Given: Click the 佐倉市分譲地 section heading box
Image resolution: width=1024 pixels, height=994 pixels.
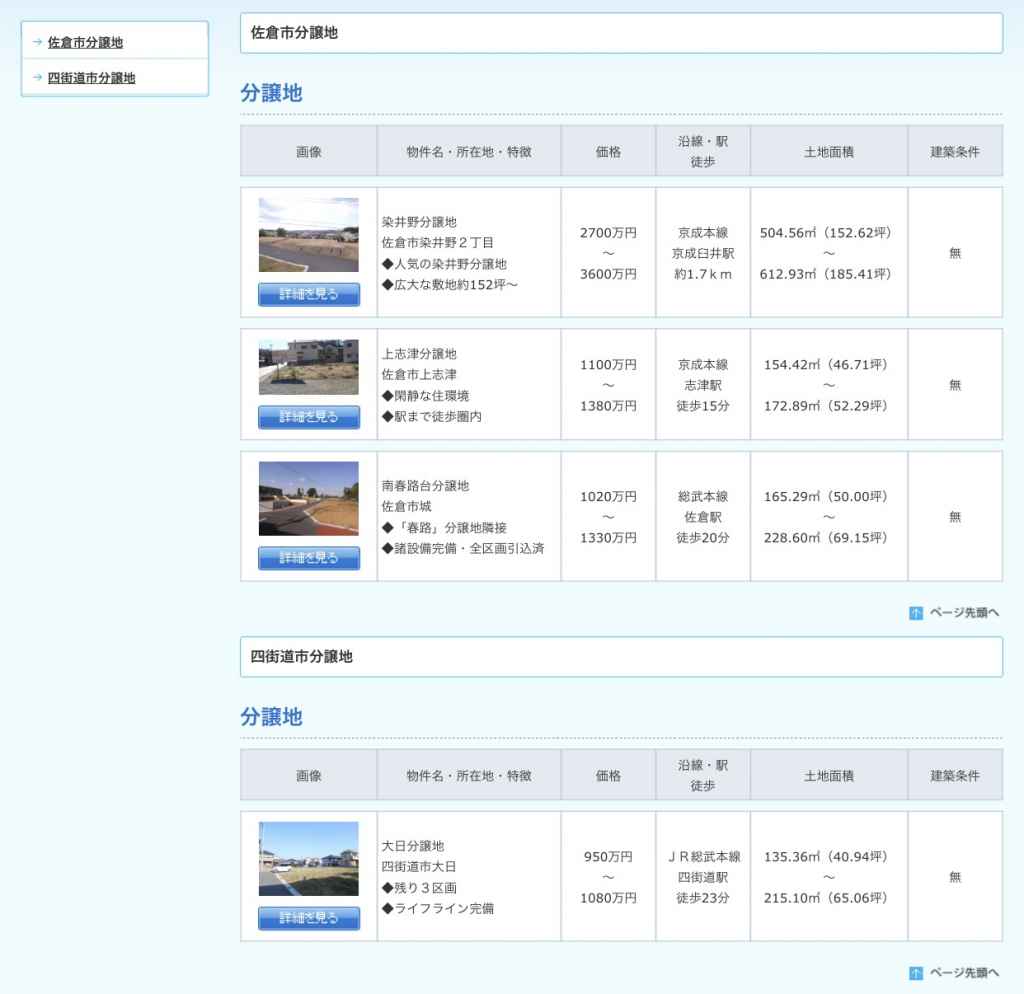Looking at the screenshot, I should point(621,33).
